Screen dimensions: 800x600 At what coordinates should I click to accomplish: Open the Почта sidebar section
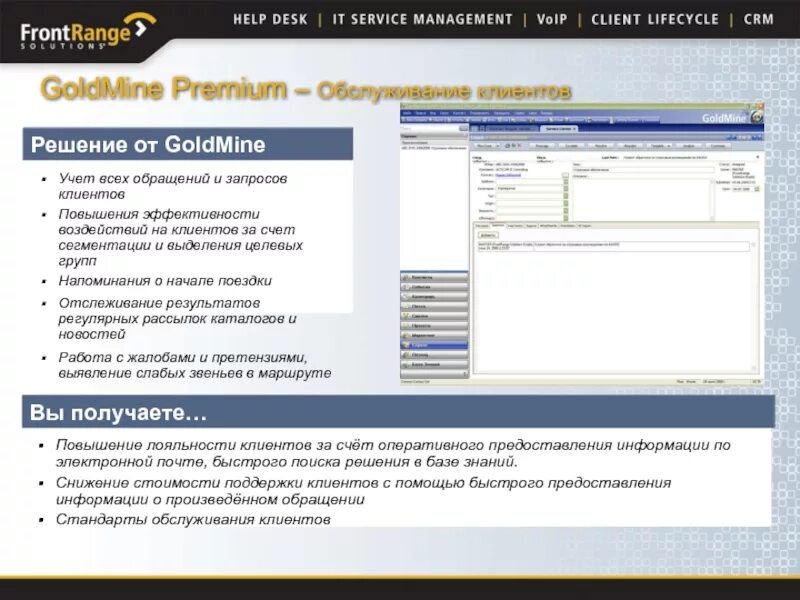434,306
